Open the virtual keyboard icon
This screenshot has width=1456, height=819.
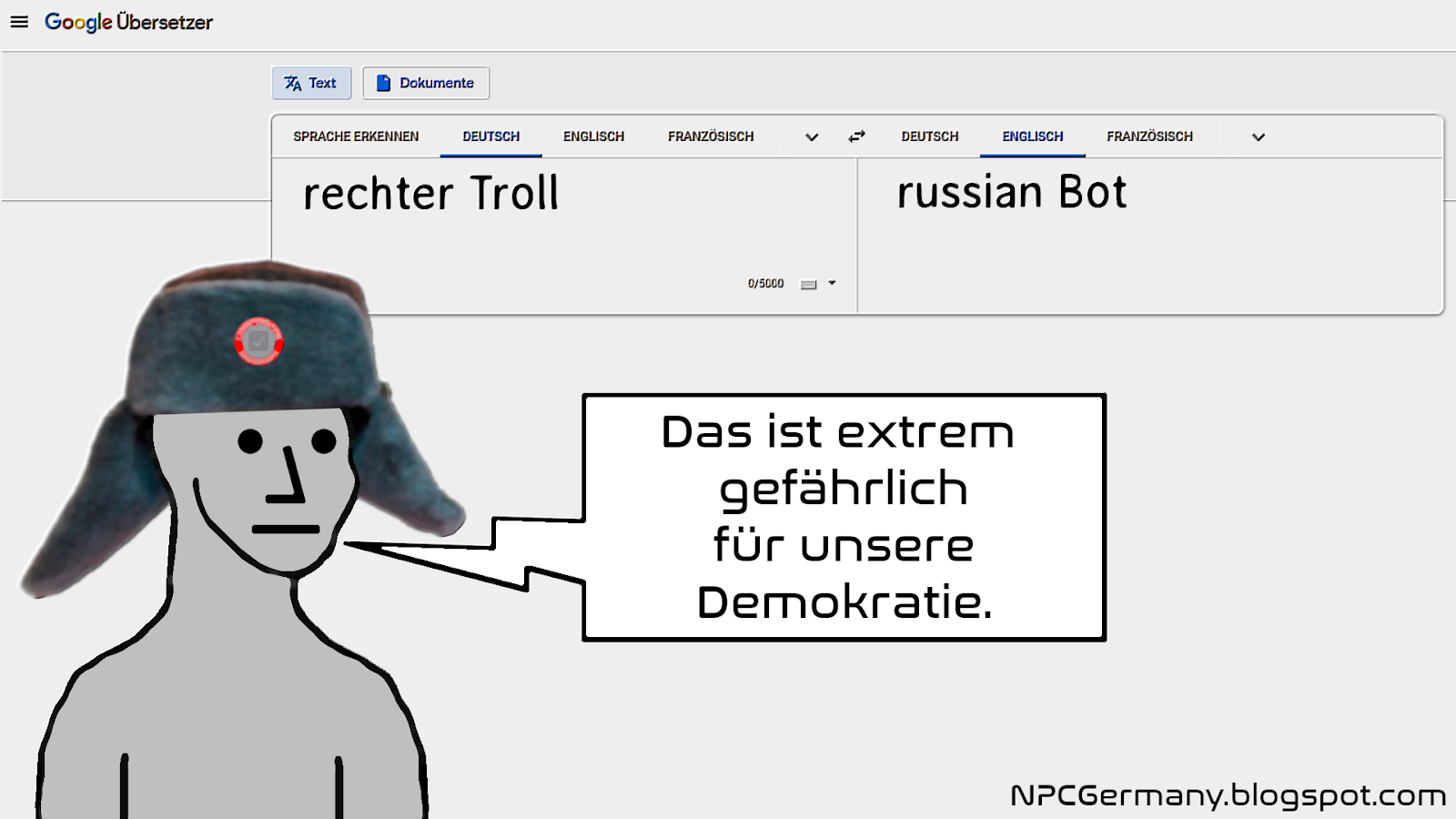(808, 285)
